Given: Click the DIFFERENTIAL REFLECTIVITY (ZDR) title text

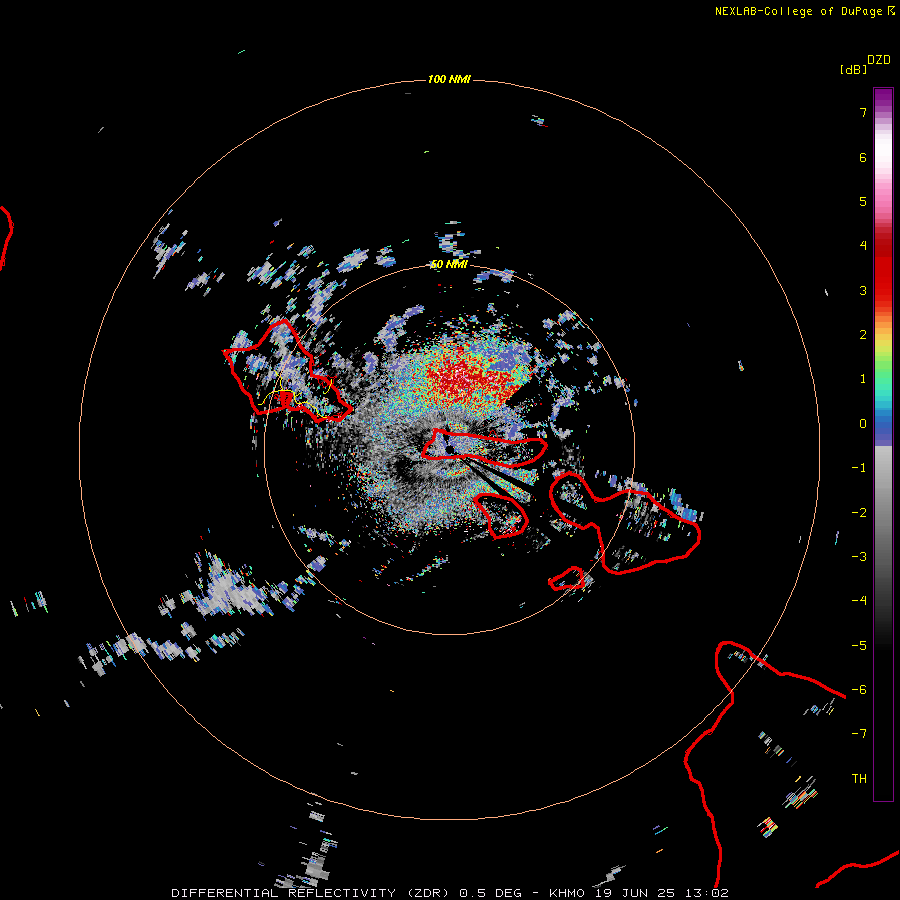Looking at the screenshot, I should pyautogui.click(x=311, y=893).
